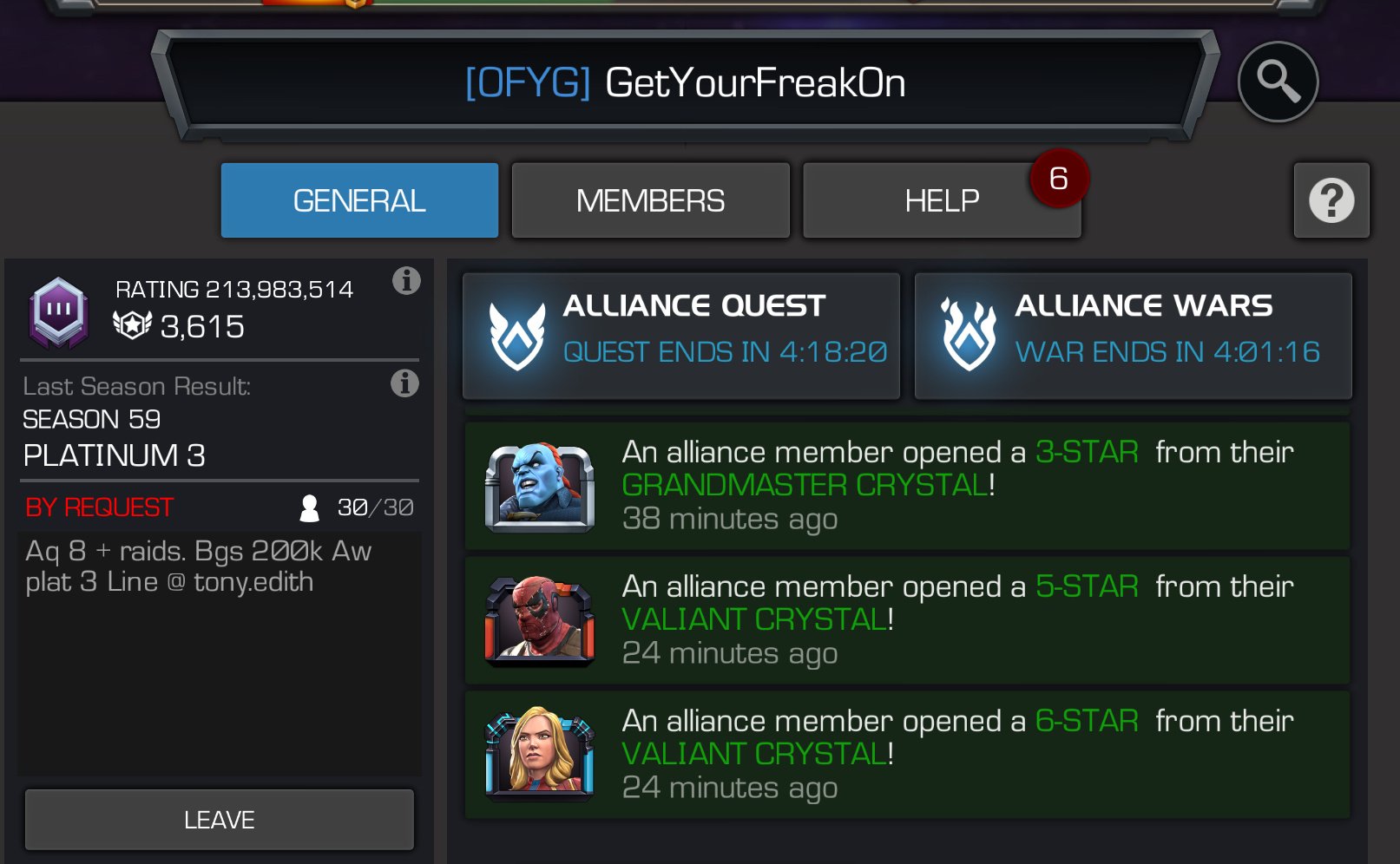Tap the member count person icon
1400x864 pixels.
pyautogui.click(x=309, y=507)
